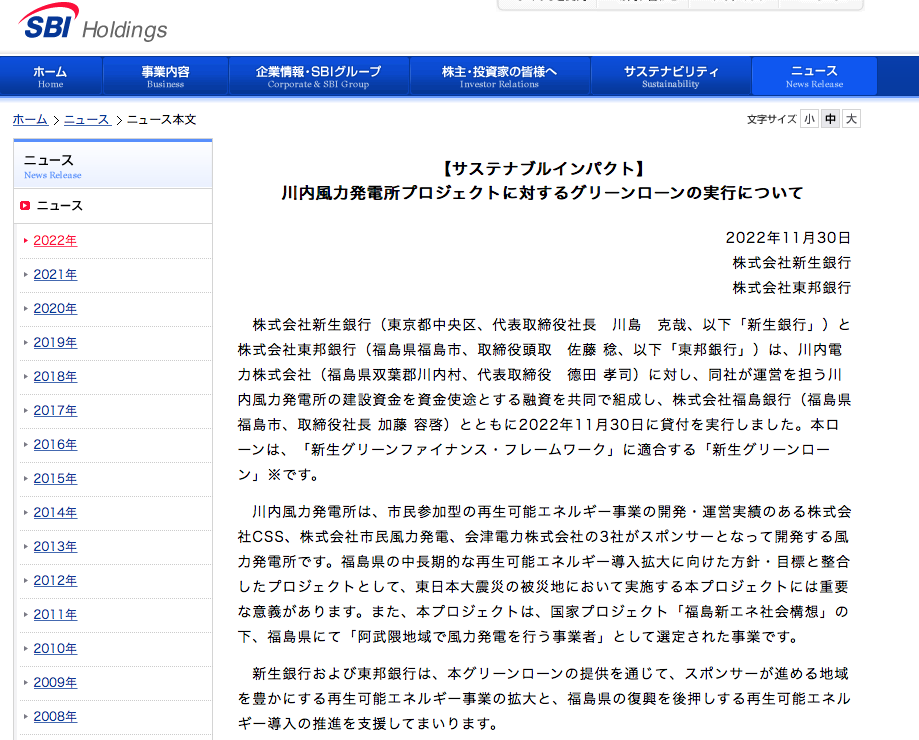Open 2012年 news archive link
Screen dimensions: 919x740
point(55,581)
